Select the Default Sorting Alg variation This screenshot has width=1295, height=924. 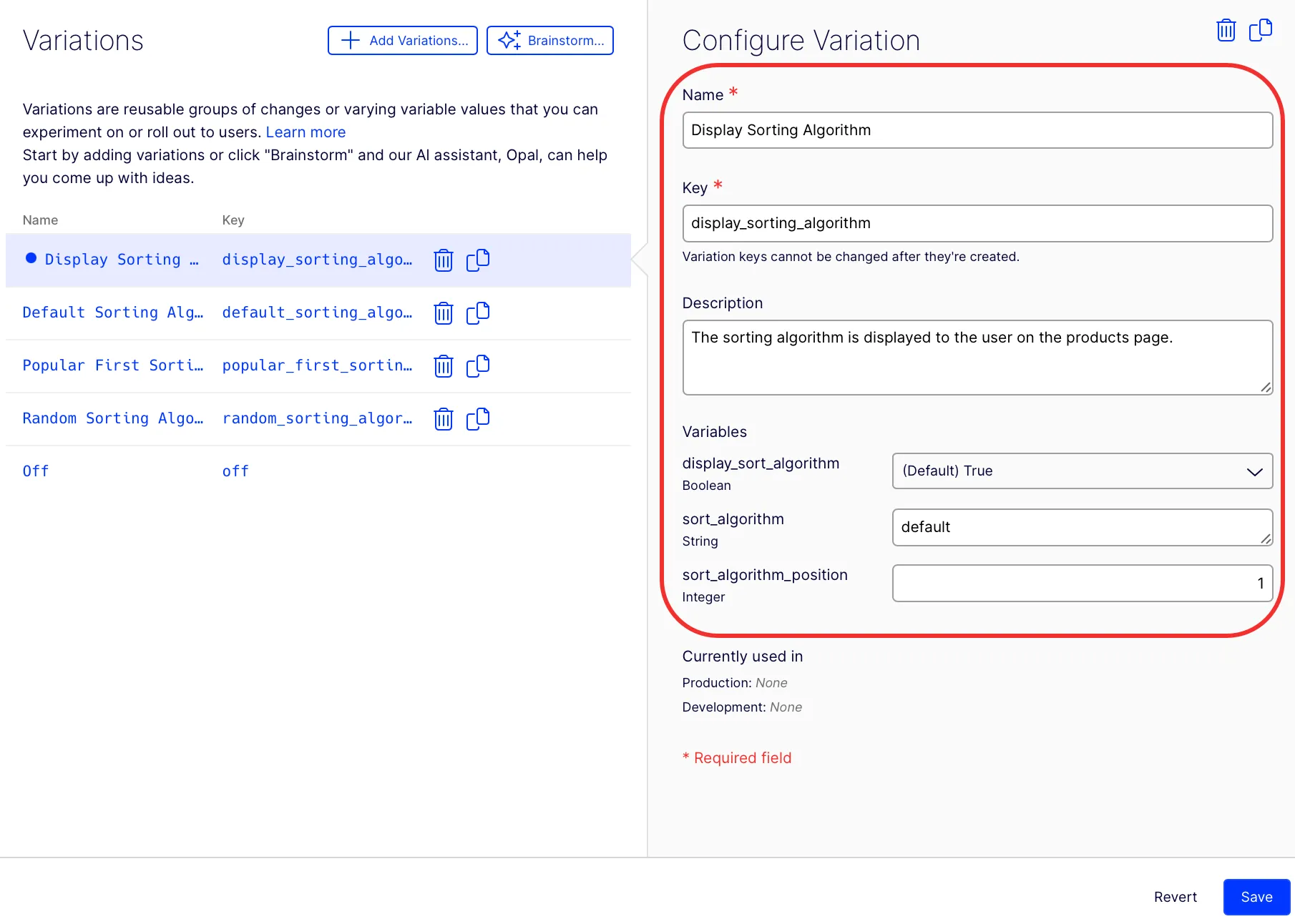[113, 313]
